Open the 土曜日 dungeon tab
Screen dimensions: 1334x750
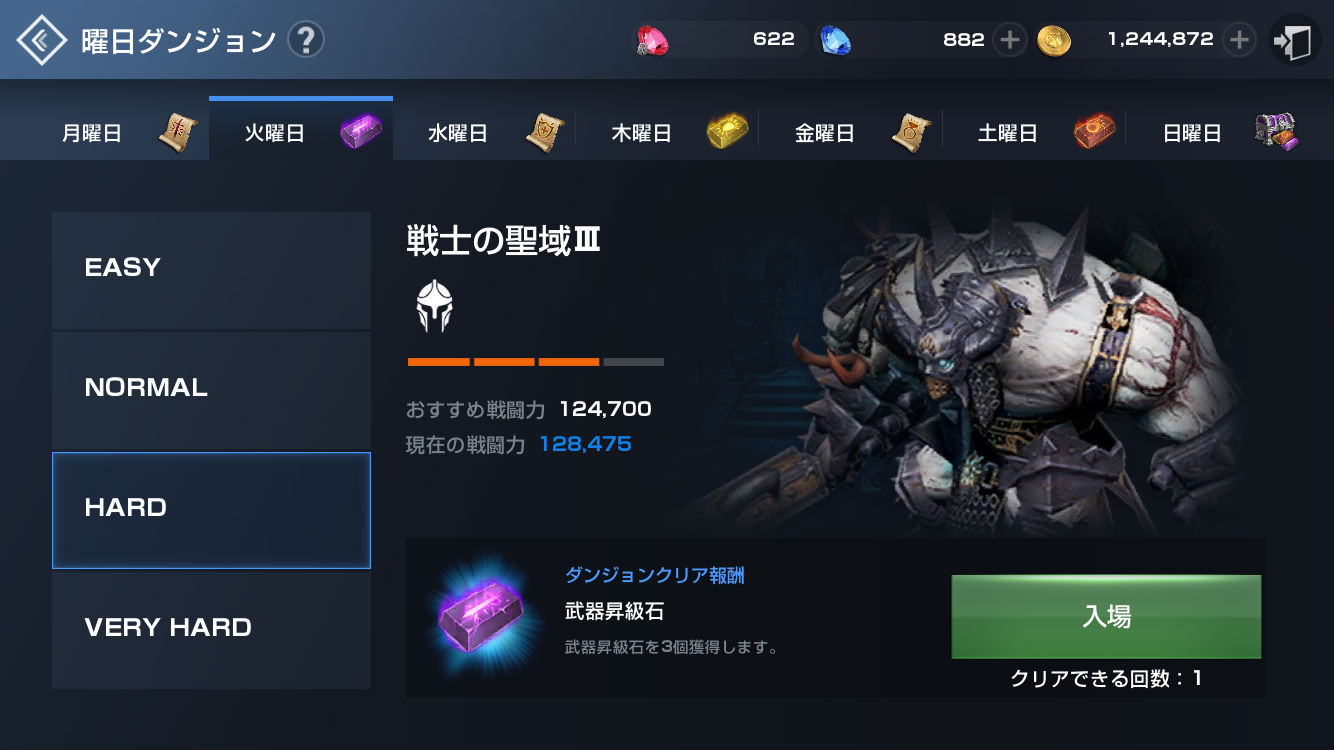1034,130
